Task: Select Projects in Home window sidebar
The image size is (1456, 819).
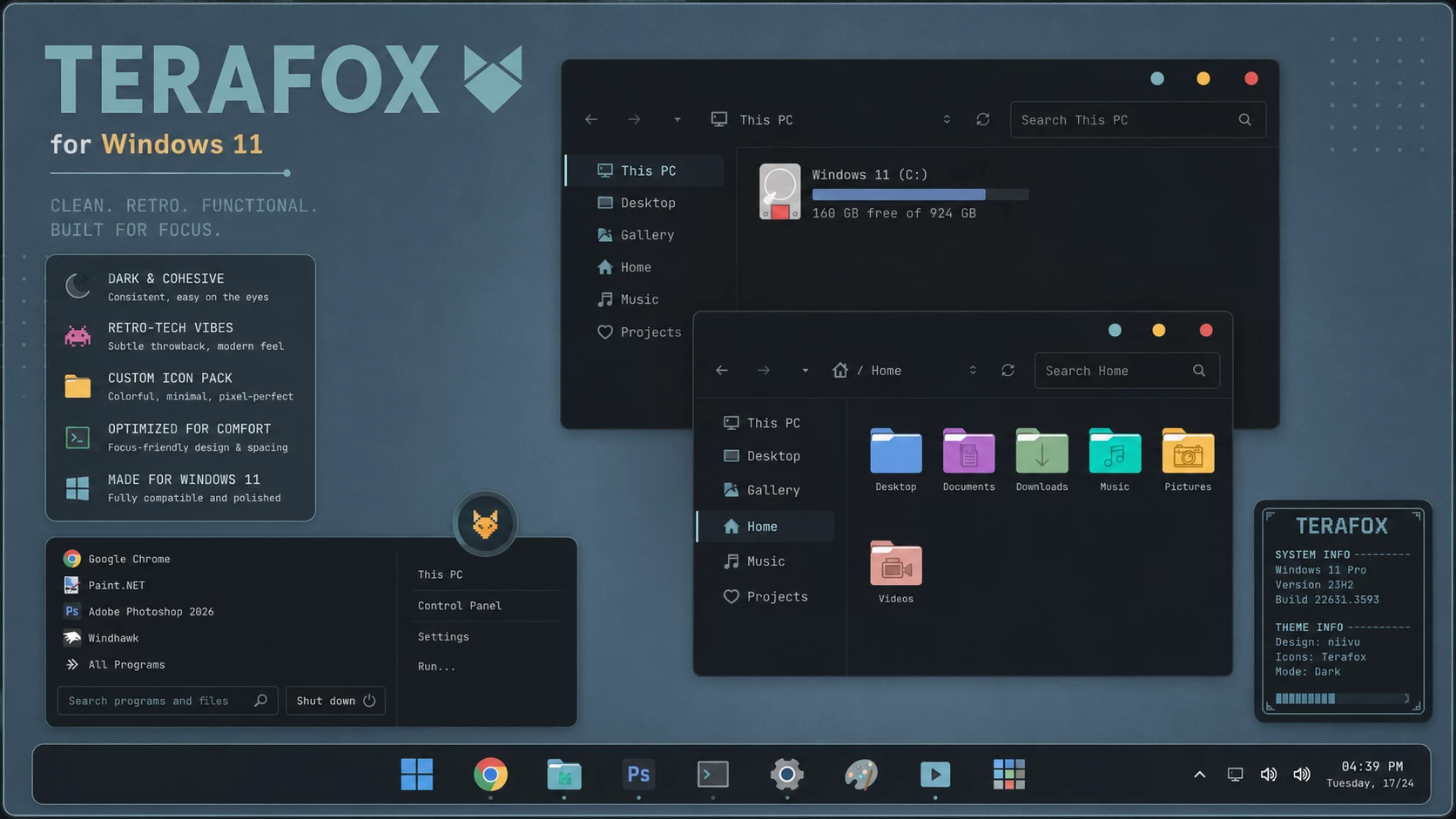Action: click(765, 596)
